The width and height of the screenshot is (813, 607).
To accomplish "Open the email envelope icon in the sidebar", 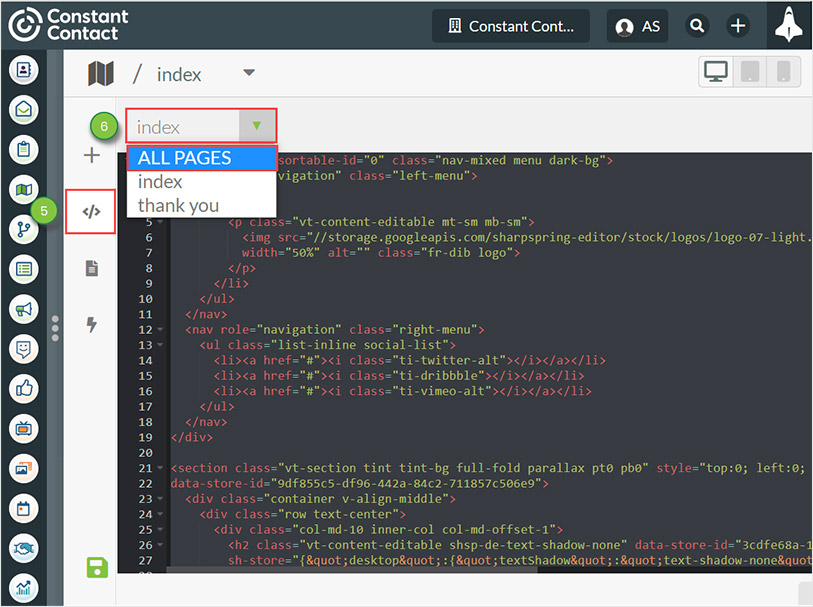I will pos(23,109).
